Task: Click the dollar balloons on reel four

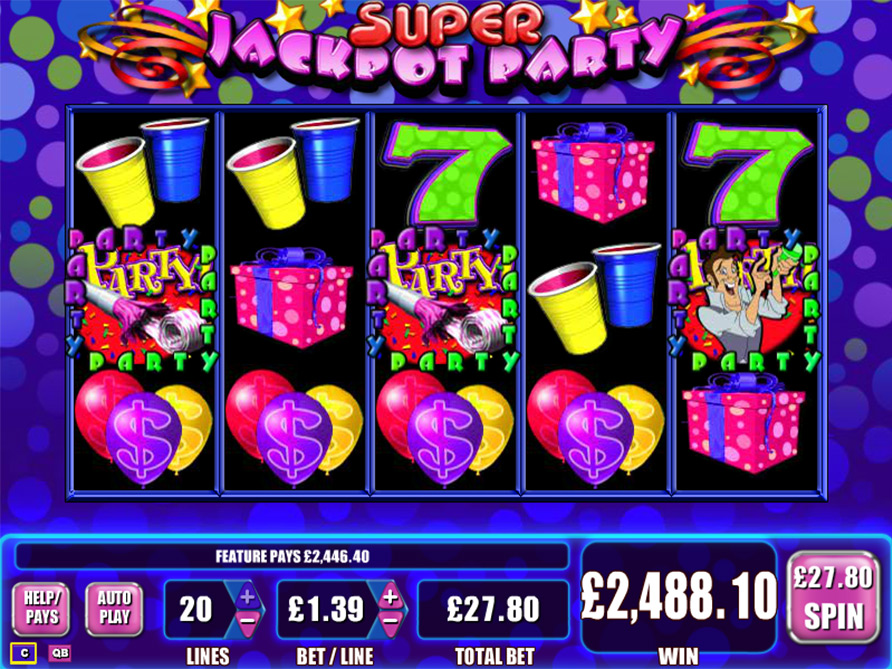Action: (595, 428)
